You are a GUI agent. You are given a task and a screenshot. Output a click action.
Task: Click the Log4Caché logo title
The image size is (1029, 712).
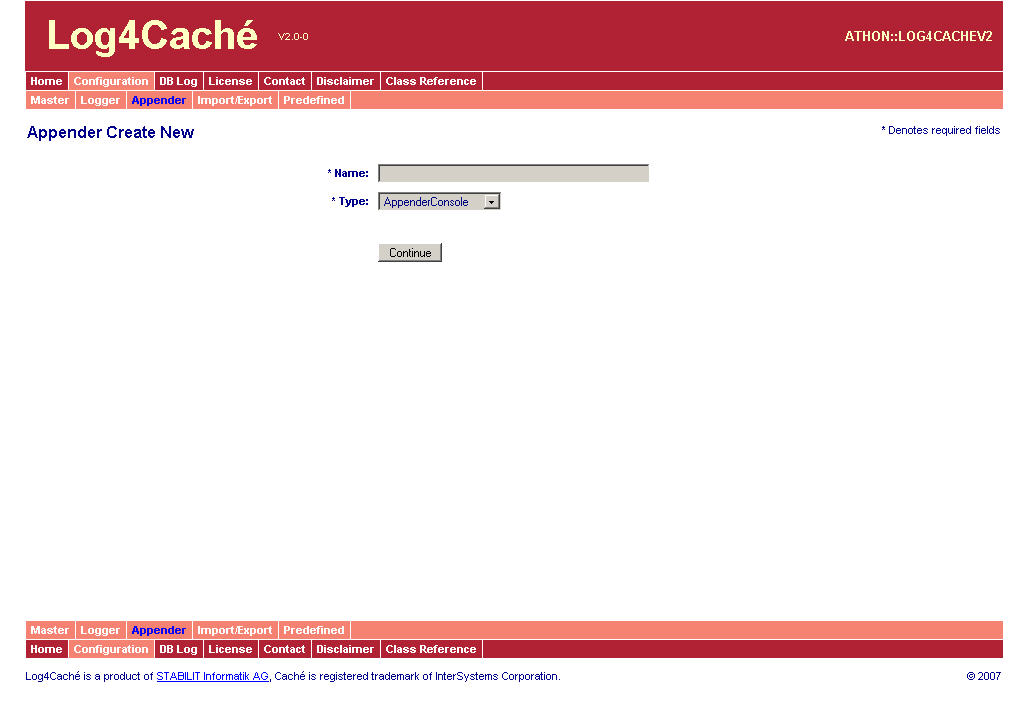[x=152, y=35]
